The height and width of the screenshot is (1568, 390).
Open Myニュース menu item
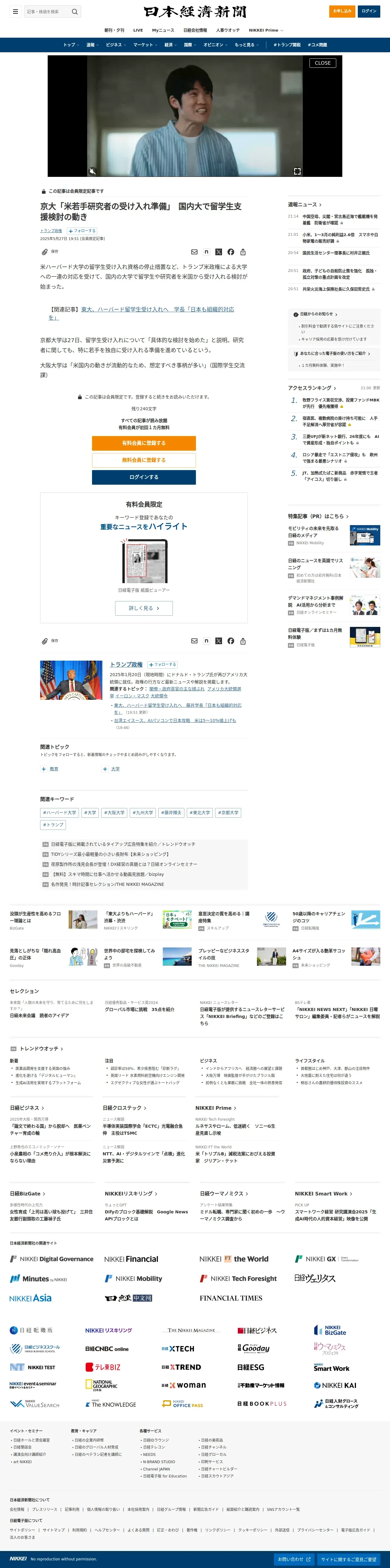[x=163, y=30]
